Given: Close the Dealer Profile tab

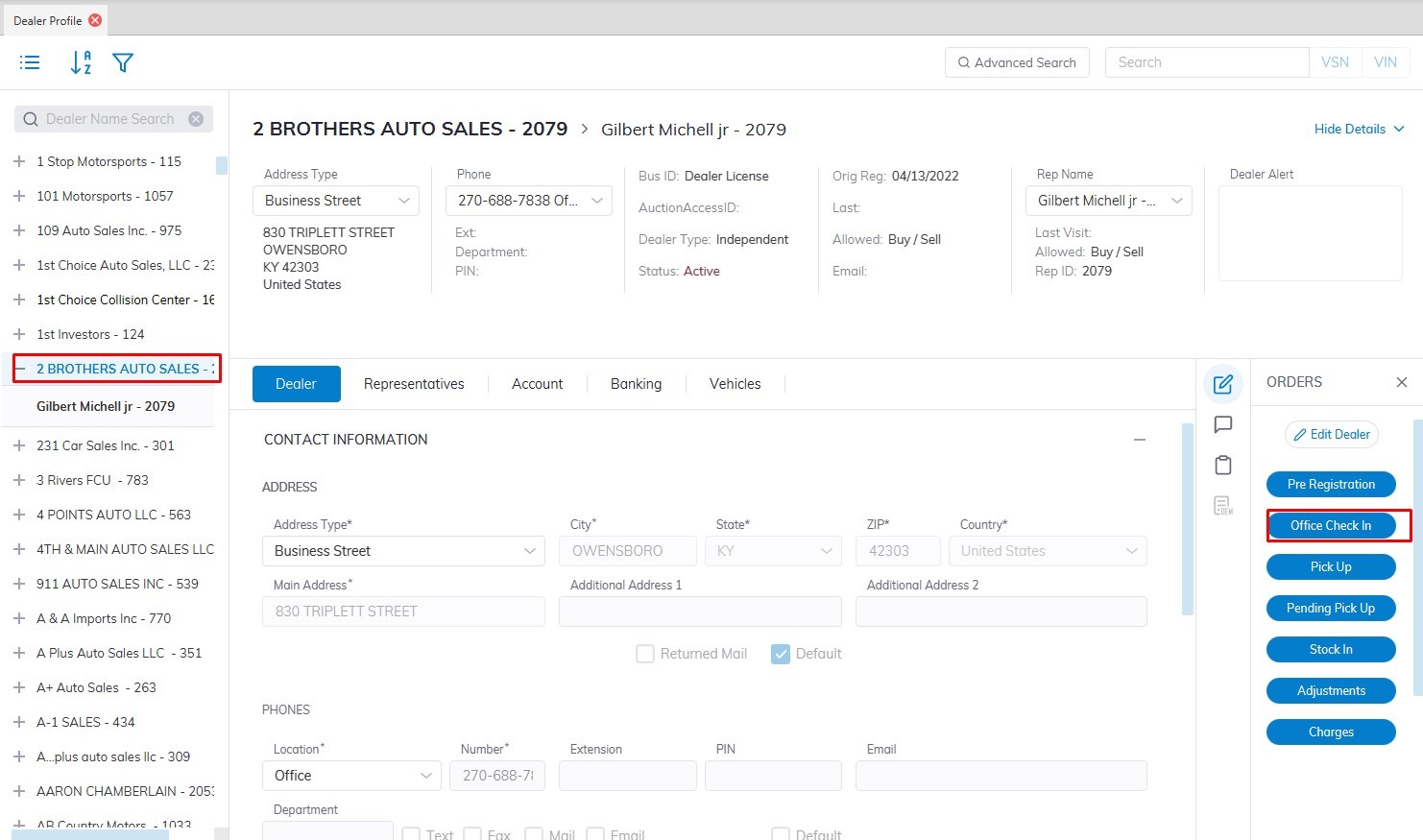Looking at the screenshot, I should (95, 20).
